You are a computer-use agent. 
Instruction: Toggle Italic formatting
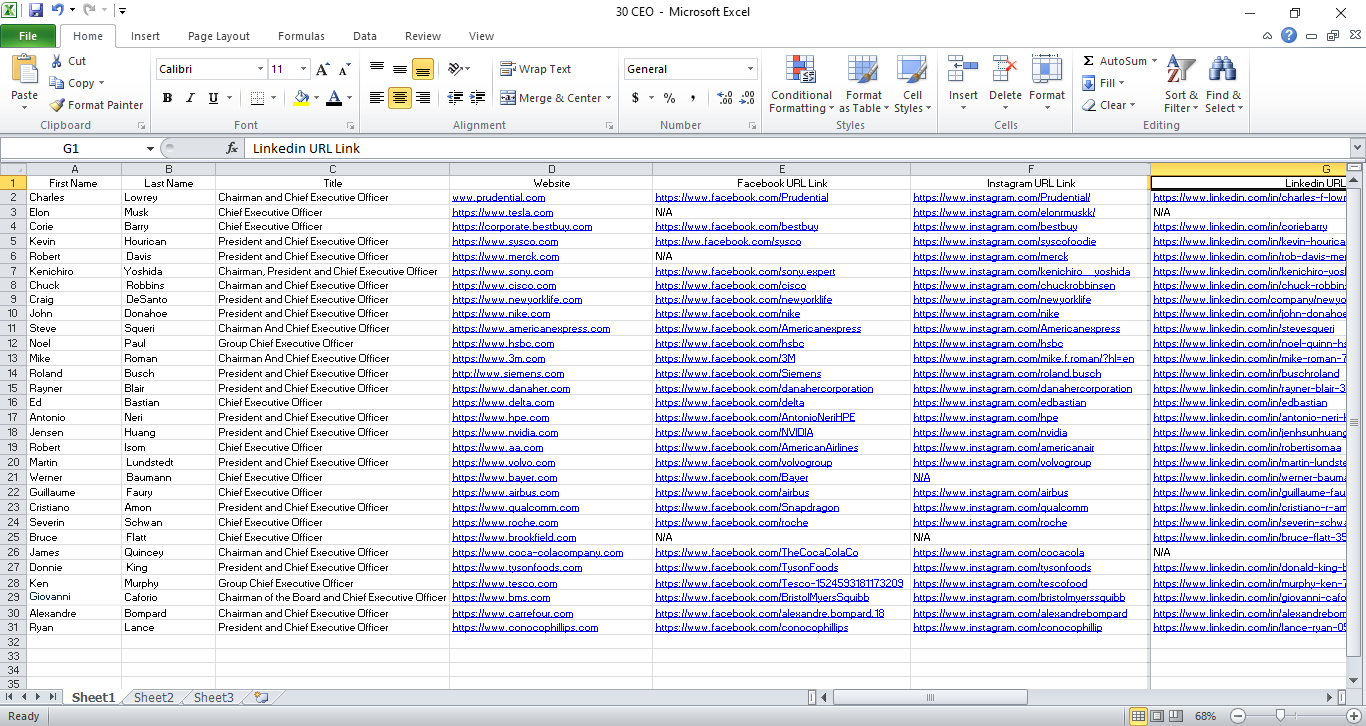coord(190,98)
